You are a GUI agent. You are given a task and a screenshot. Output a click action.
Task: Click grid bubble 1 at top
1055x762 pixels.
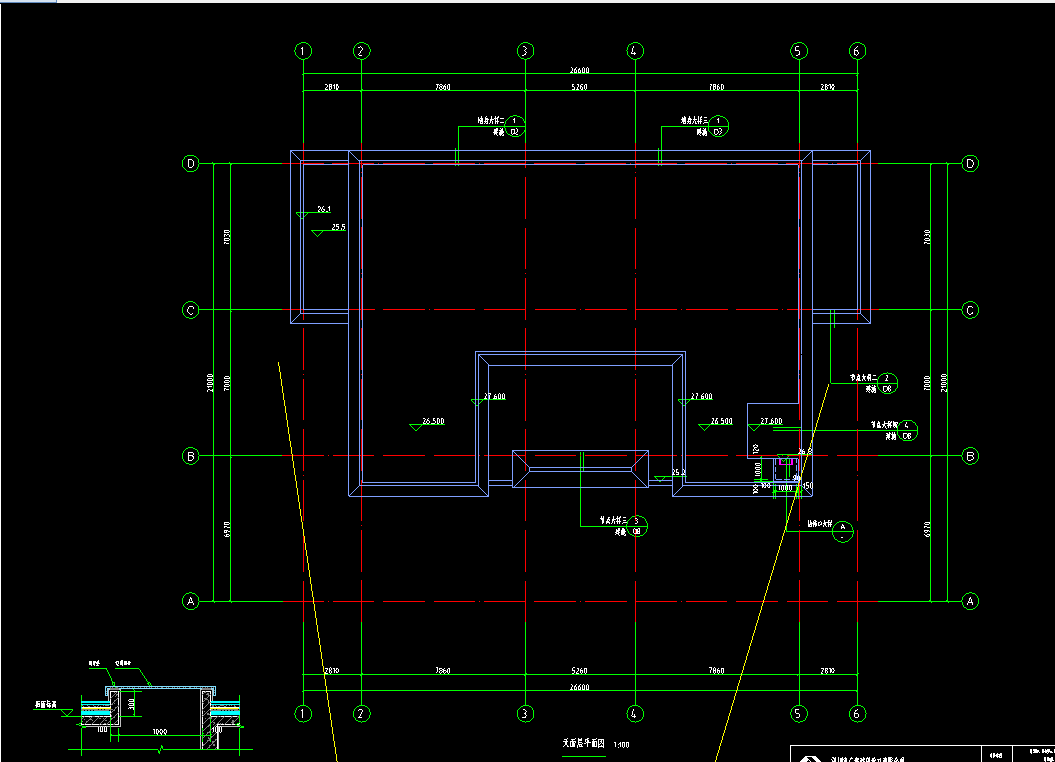(x=303, y=51)
